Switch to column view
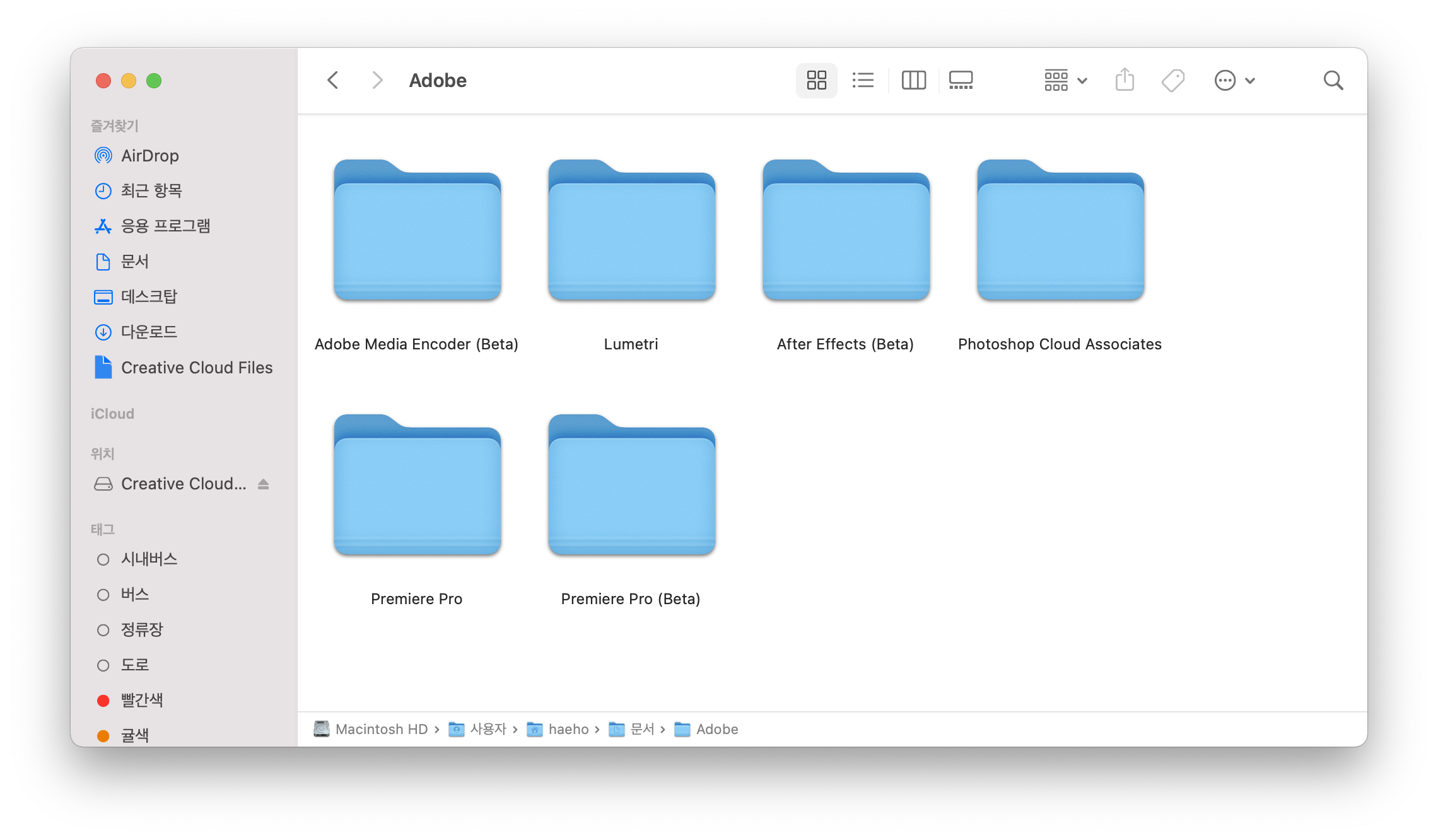 (x=913, y=80)
